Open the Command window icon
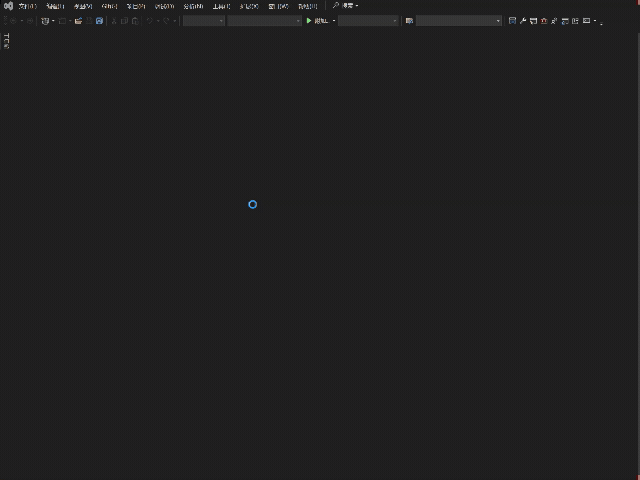Viewport: 640px width, 480px height. click(587, 21)
